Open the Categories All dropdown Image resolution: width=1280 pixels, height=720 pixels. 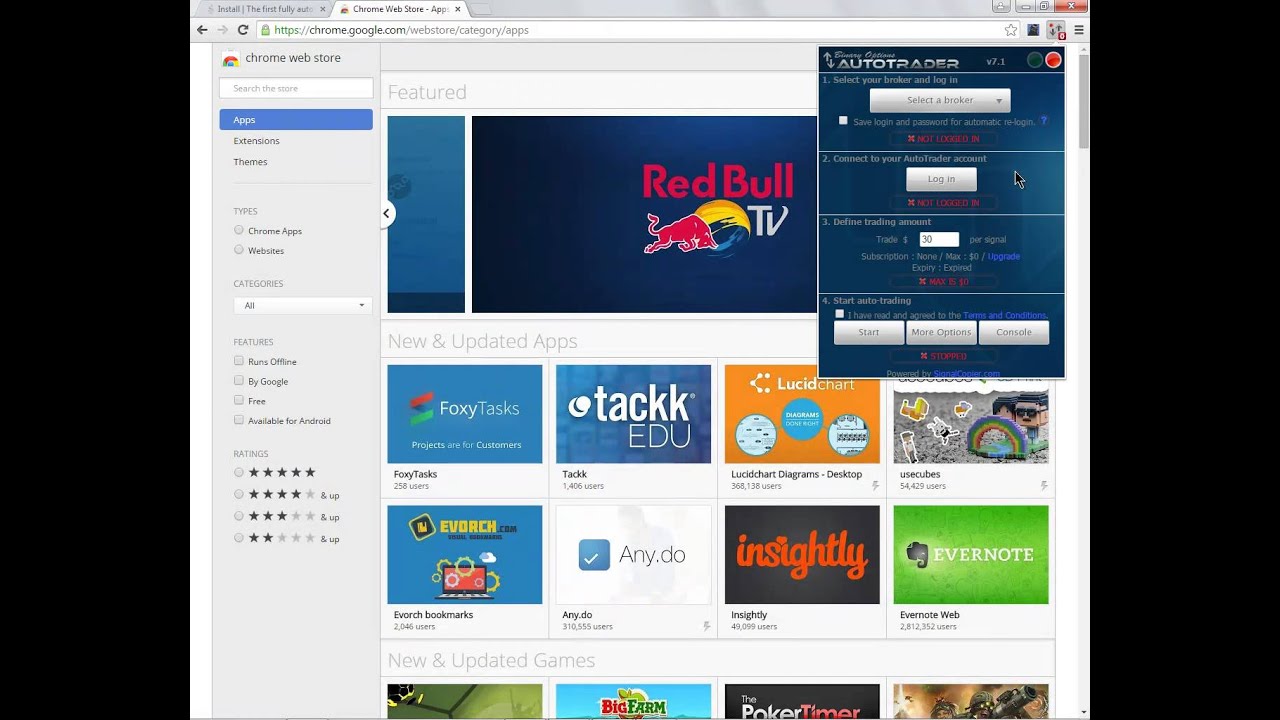pos(303,305)
